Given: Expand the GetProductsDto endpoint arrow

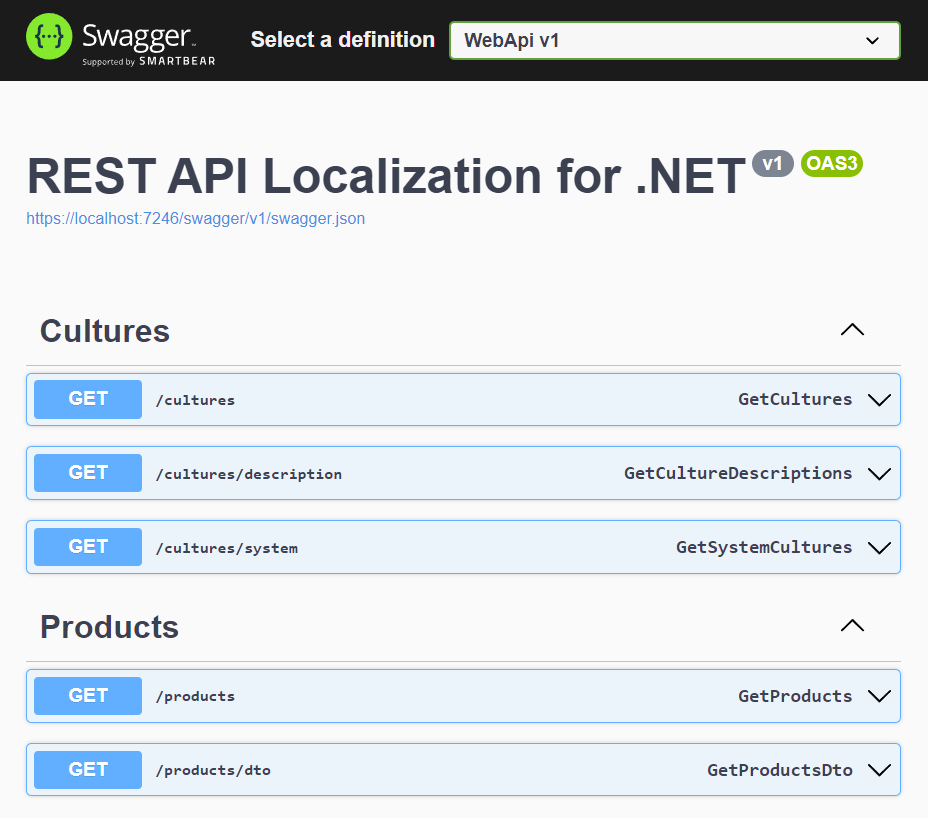Looking at the screenshot, I should point(879,770).
